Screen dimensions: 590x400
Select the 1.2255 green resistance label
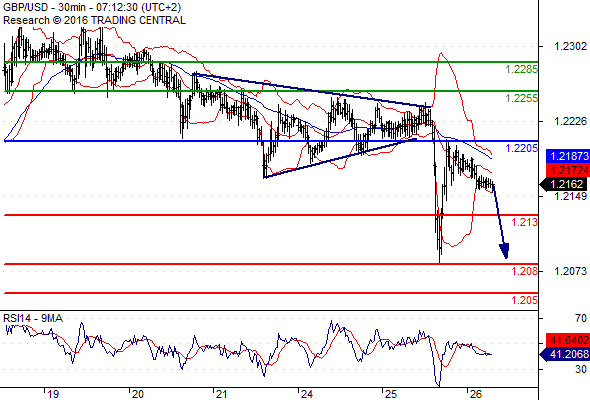[x=521, y=98]
